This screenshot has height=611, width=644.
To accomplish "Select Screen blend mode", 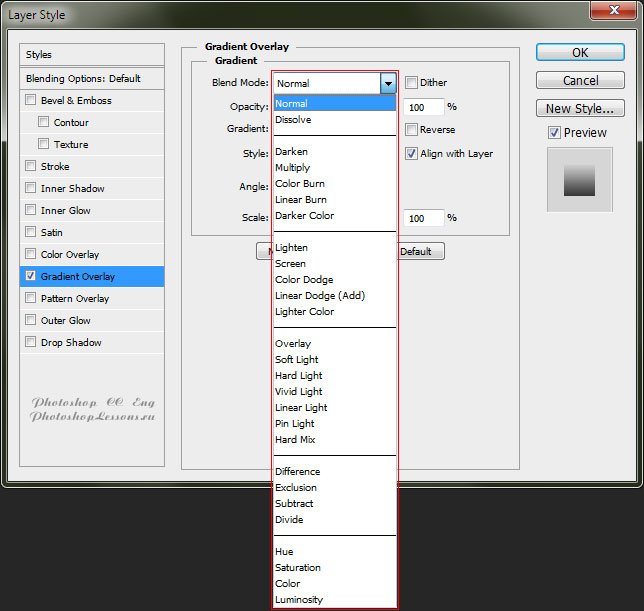I will (x=291, y=264).
